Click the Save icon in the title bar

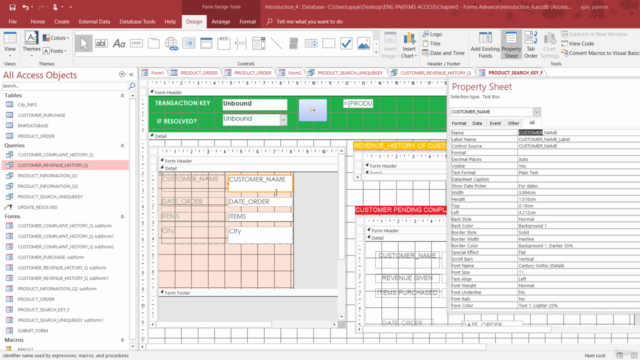(x=12, y=7)
